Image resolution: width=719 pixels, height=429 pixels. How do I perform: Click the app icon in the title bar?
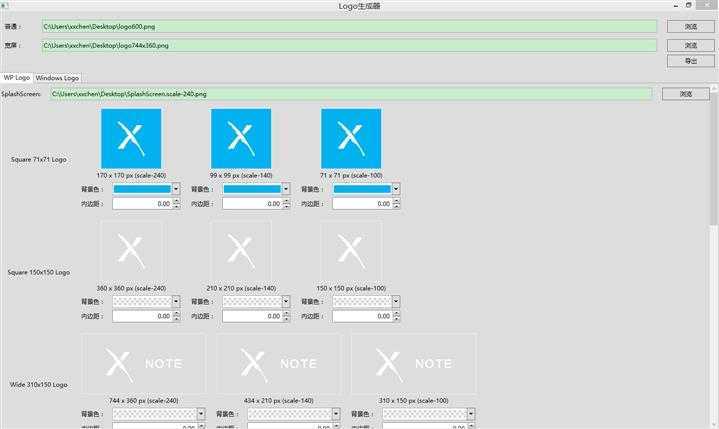(x=5, y=5)
